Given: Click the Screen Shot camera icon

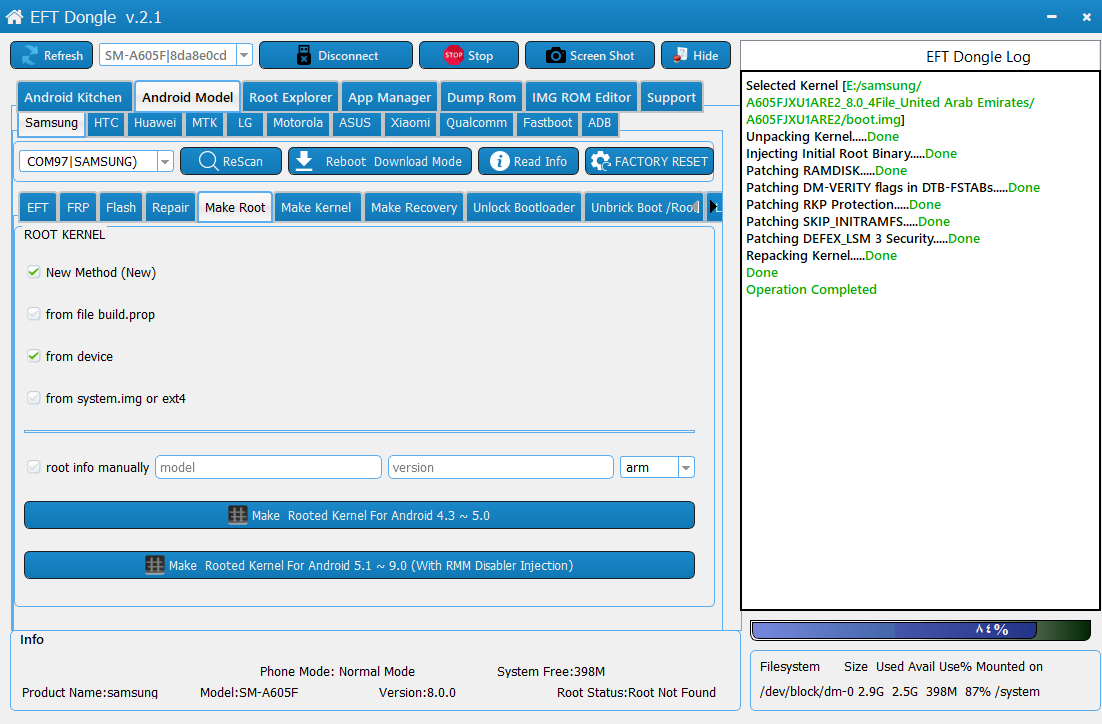Looking at the screenshot, I should 556,56.
